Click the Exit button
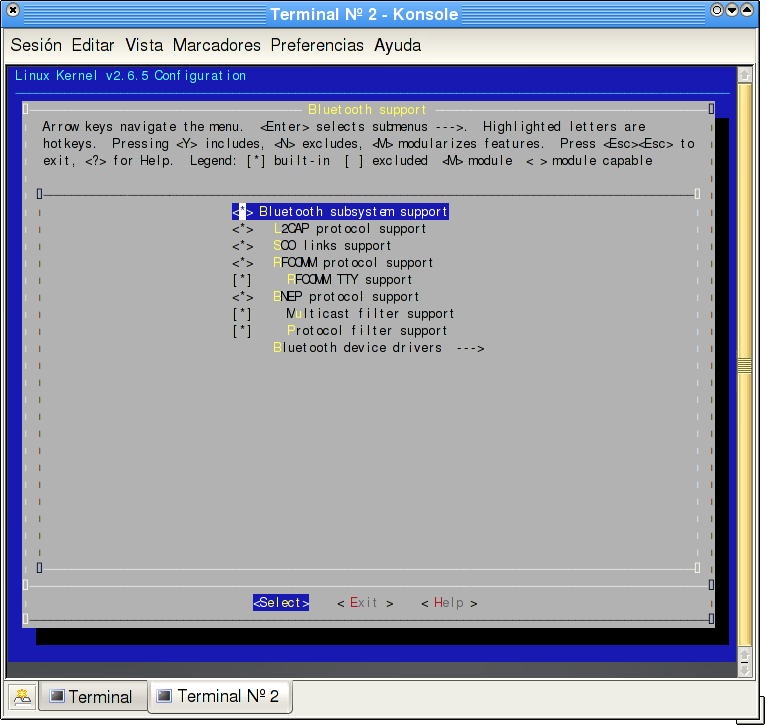The height and width of the screenshot is (726, 766). (365, 603)
